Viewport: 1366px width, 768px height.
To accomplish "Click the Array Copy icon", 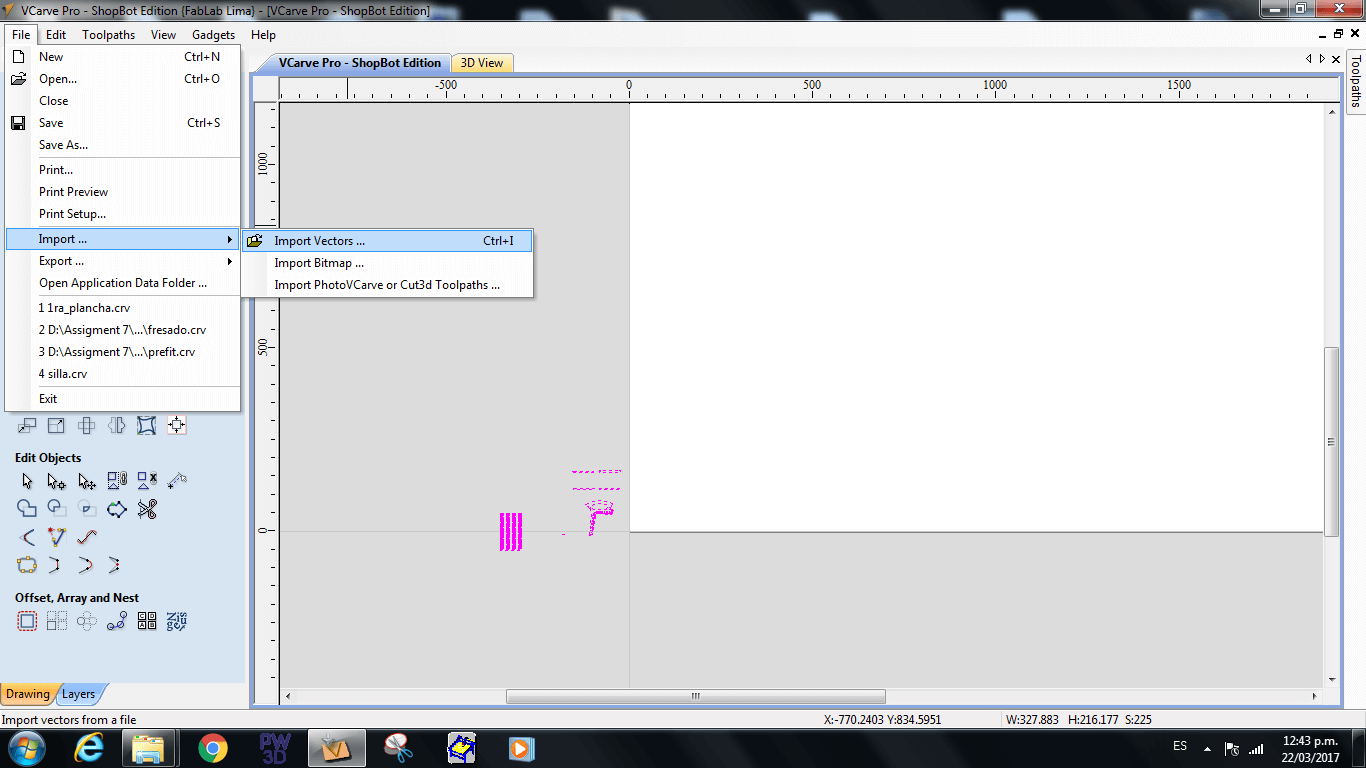I will point(57,621).
